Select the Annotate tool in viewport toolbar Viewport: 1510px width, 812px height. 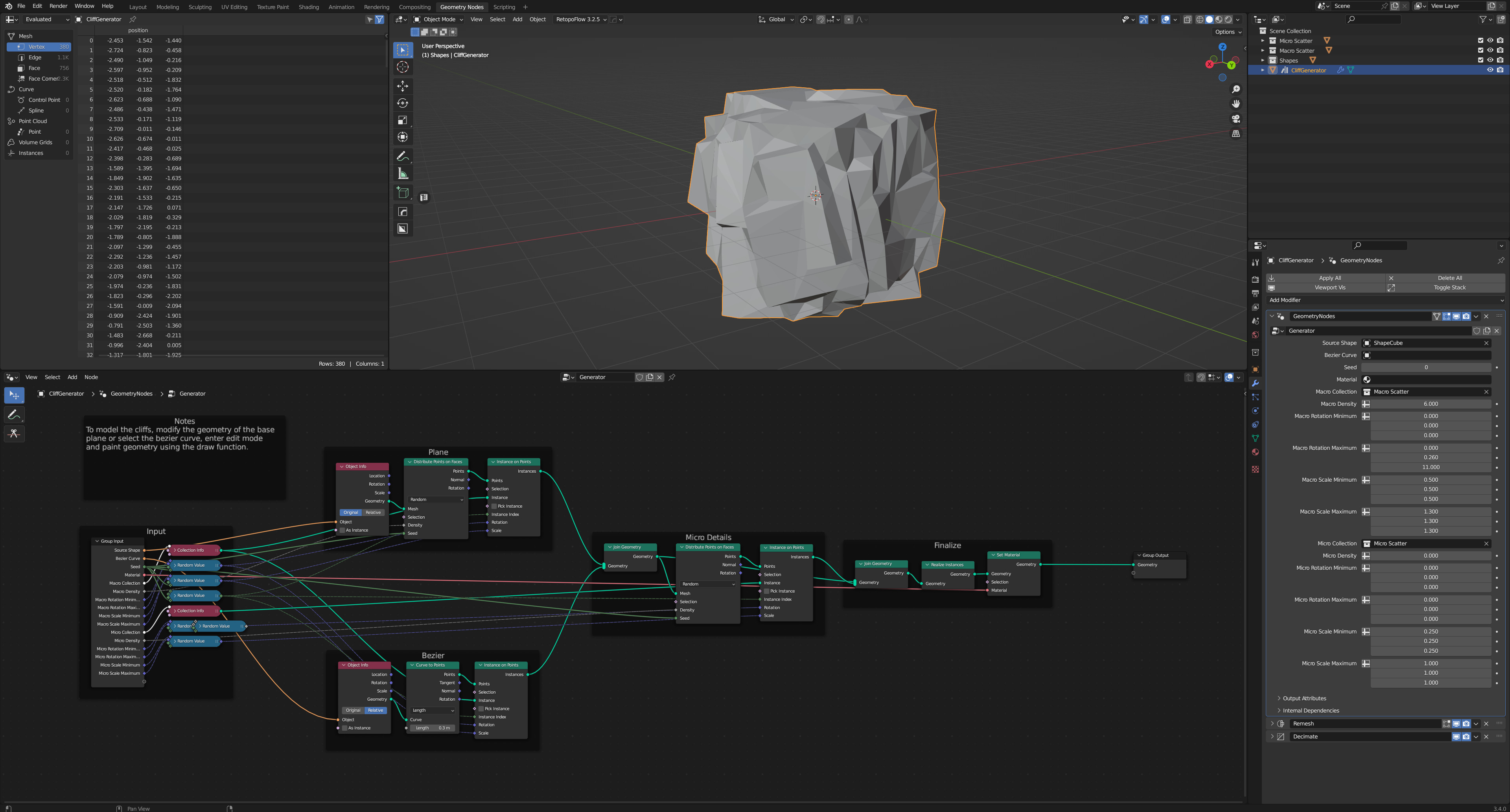403,156
